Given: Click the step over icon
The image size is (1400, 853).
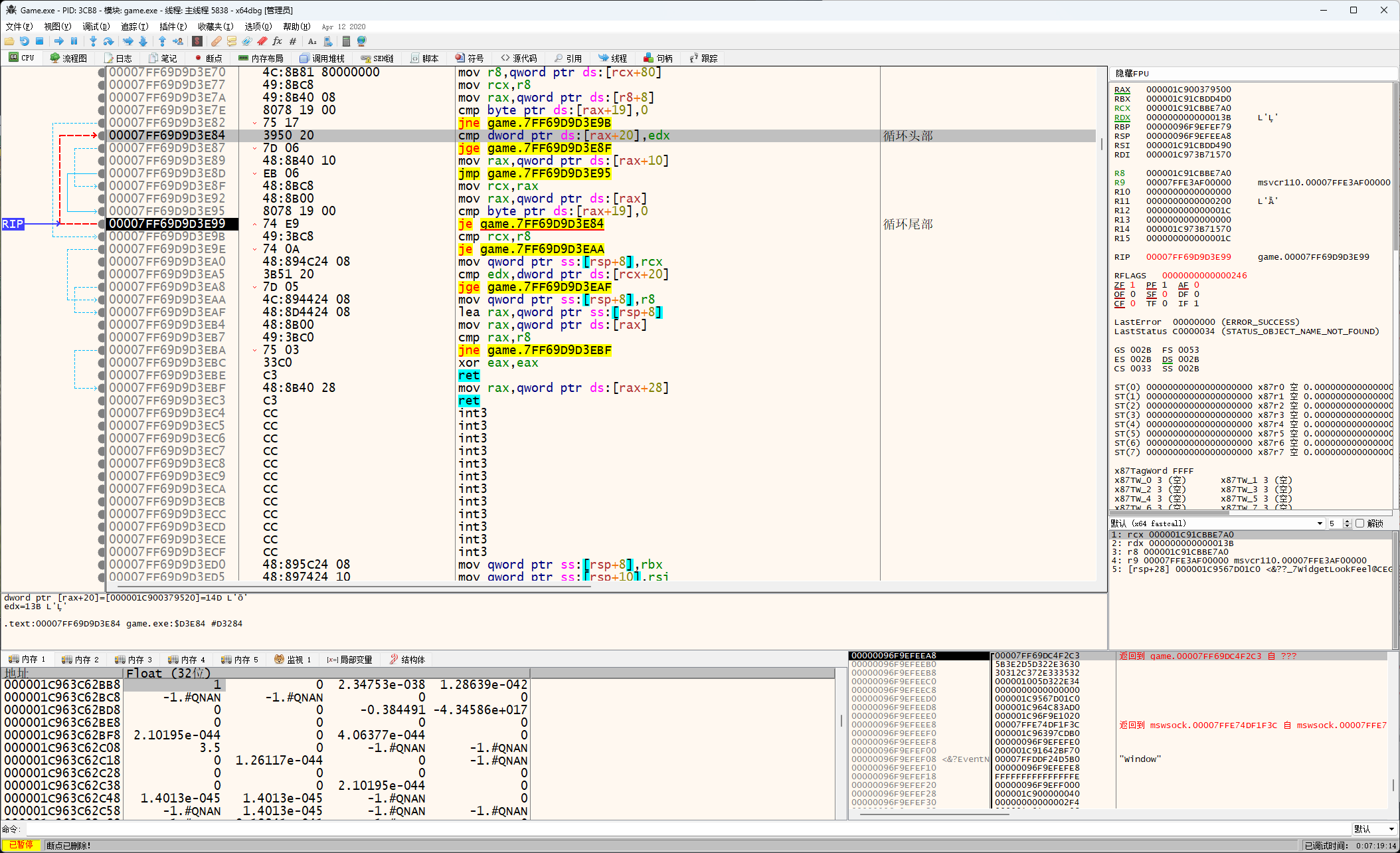Looking at the screenshot, I should (108, 41).
